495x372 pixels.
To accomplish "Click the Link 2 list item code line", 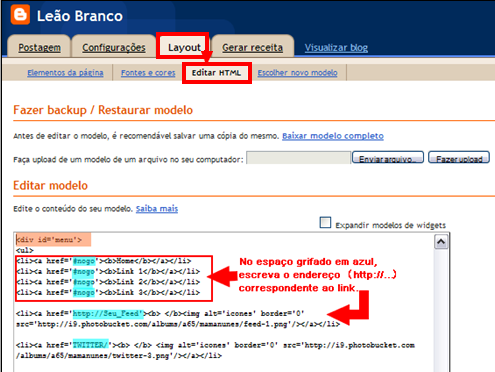I will coord(108,282).
